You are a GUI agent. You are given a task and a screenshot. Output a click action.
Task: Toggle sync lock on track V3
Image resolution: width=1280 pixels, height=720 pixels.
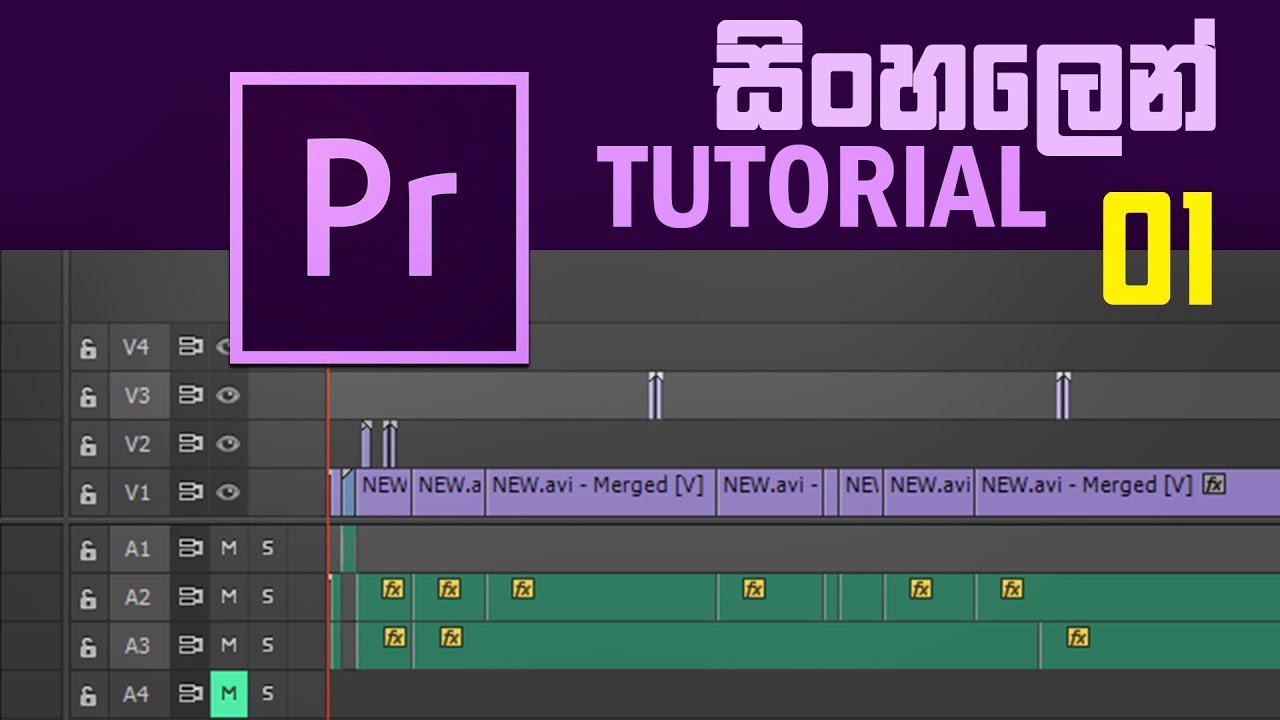pos(189,395)
